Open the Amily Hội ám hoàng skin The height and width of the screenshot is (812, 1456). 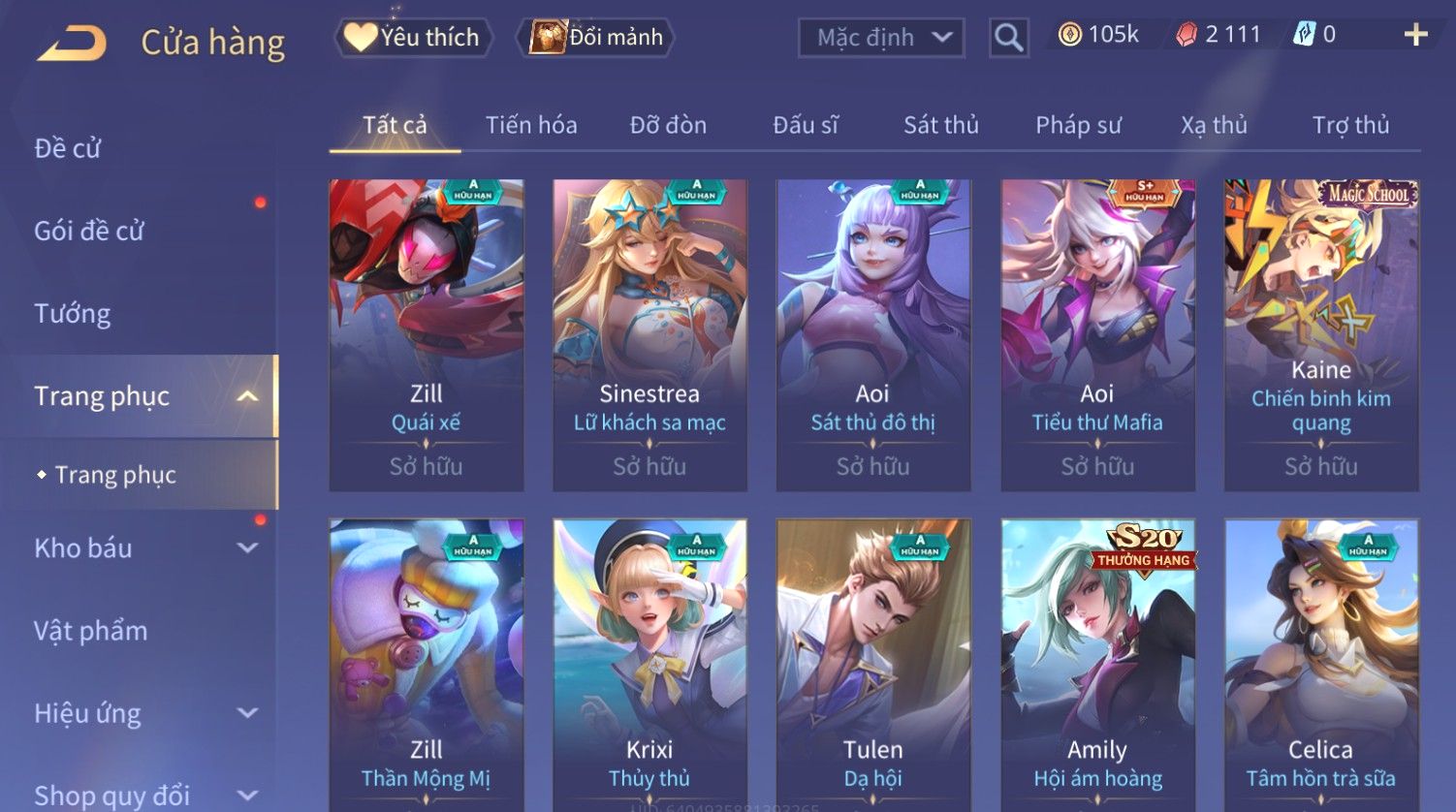point(1097,665)
